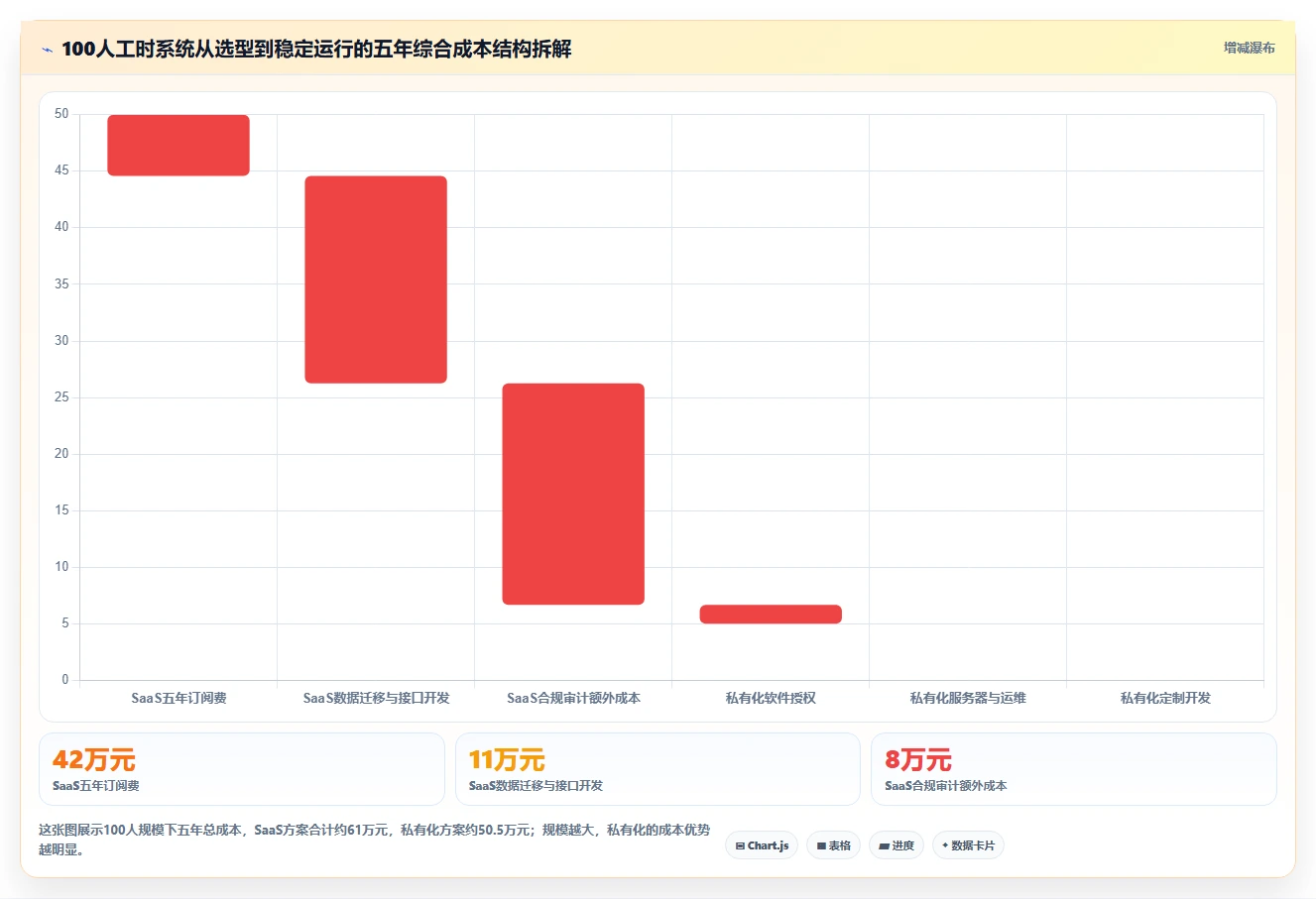
Task: Click the SaaS五年订阅费 axis label
Action: pos(179,698)
